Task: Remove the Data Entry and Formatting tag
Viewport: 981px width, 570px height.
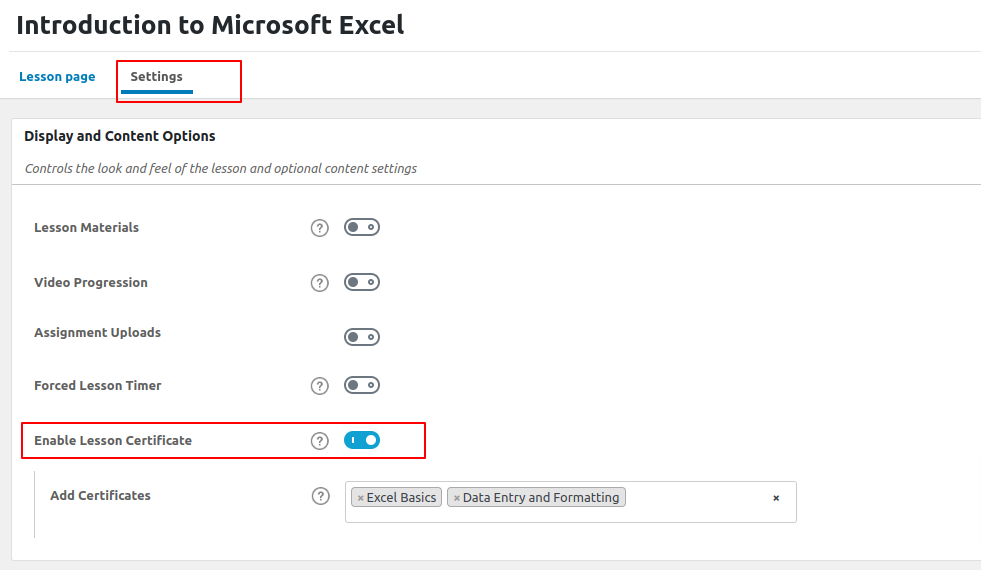Action: point(457,498)
